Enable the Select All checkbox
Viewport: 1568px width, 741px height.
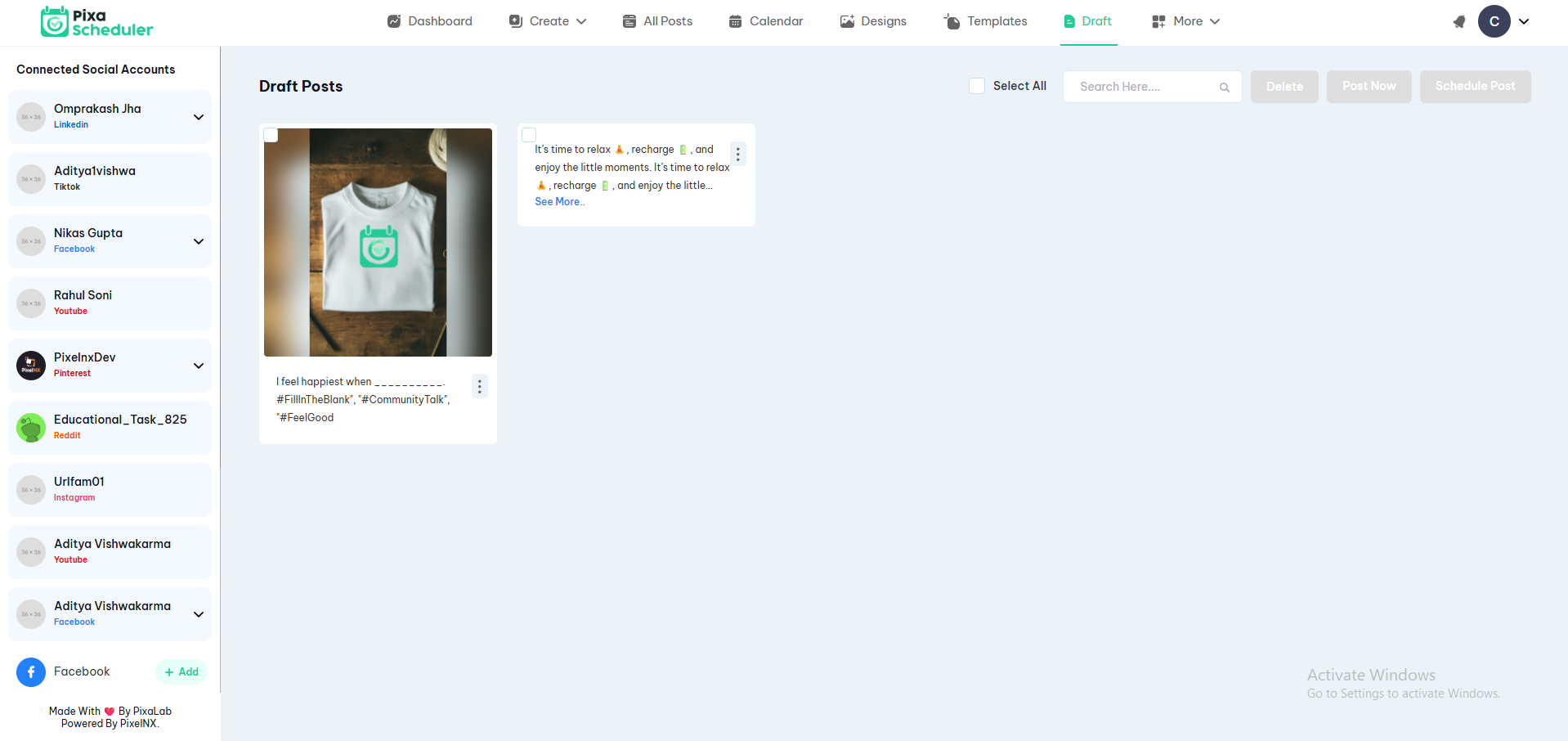pyautogui.click(x=976, y=85)
